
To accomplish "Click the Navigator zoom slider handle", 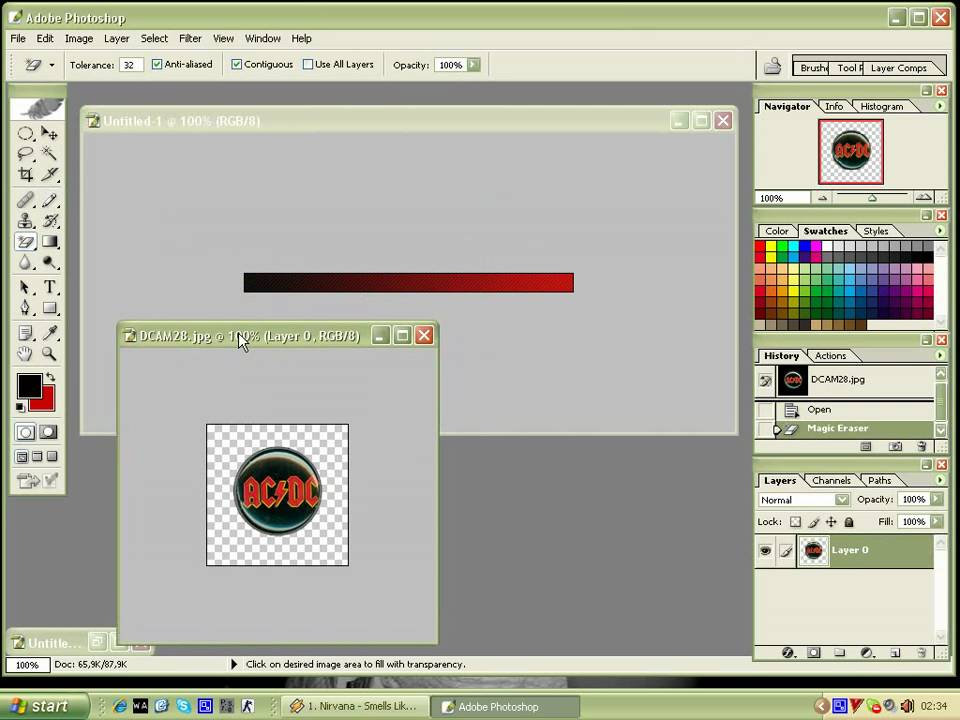I will [x=872, y=198].
